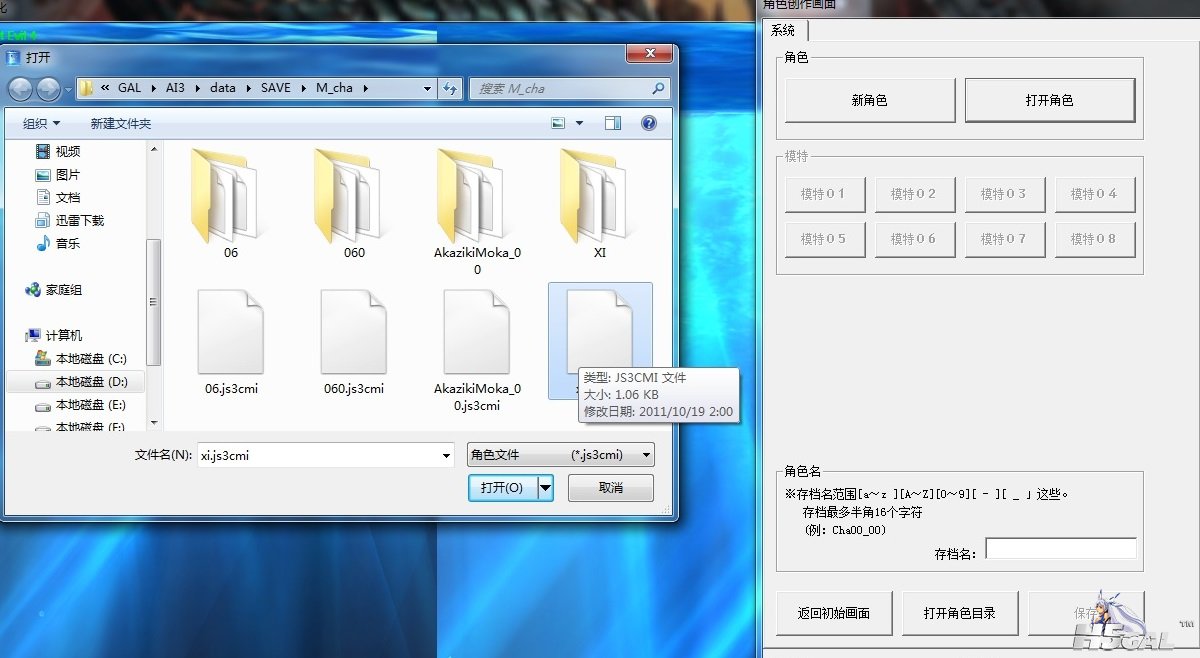The height and width of the screenshot is (658, 1200).
Task: Click the help question mark icon
Action: (x=648, y=123)
